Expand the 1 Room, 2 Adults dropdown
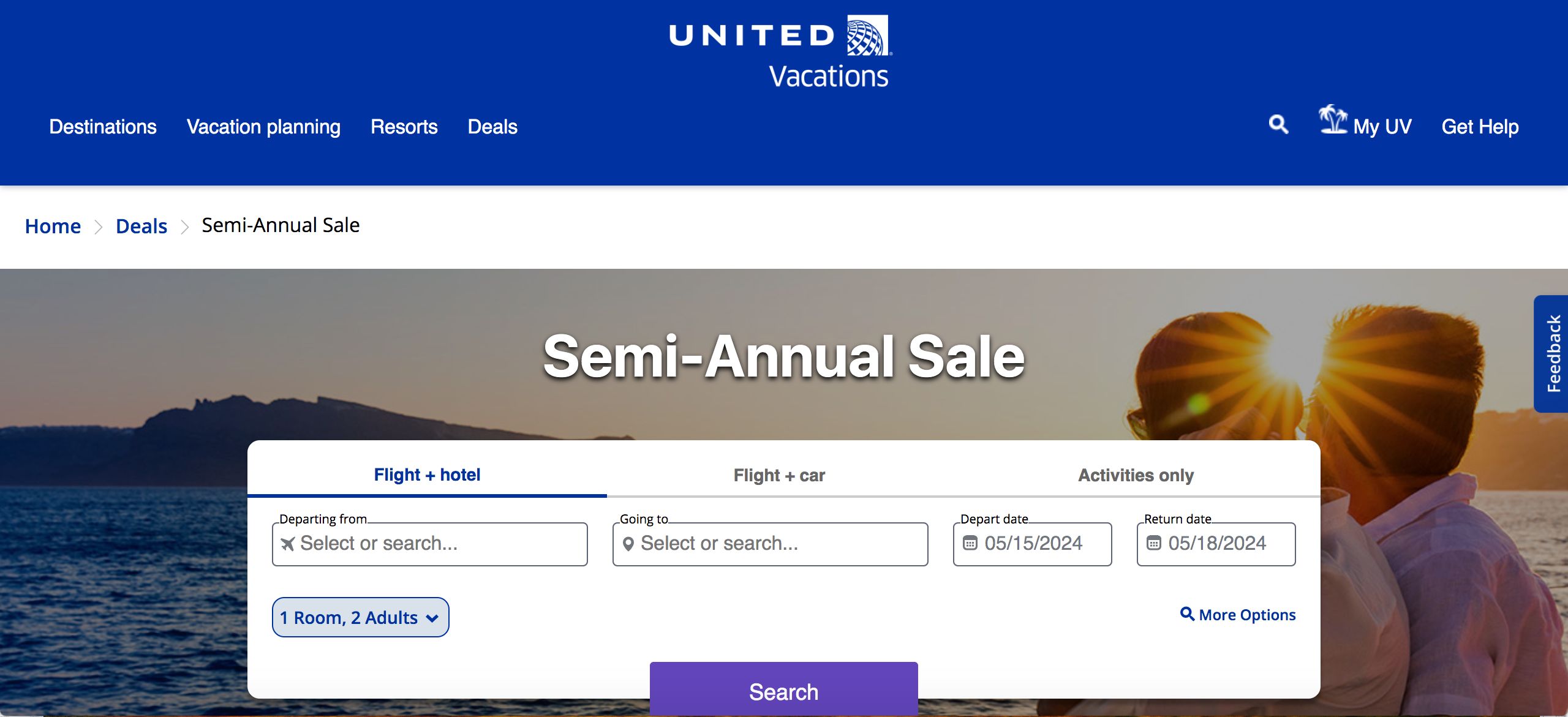 (x=360, y=617)
